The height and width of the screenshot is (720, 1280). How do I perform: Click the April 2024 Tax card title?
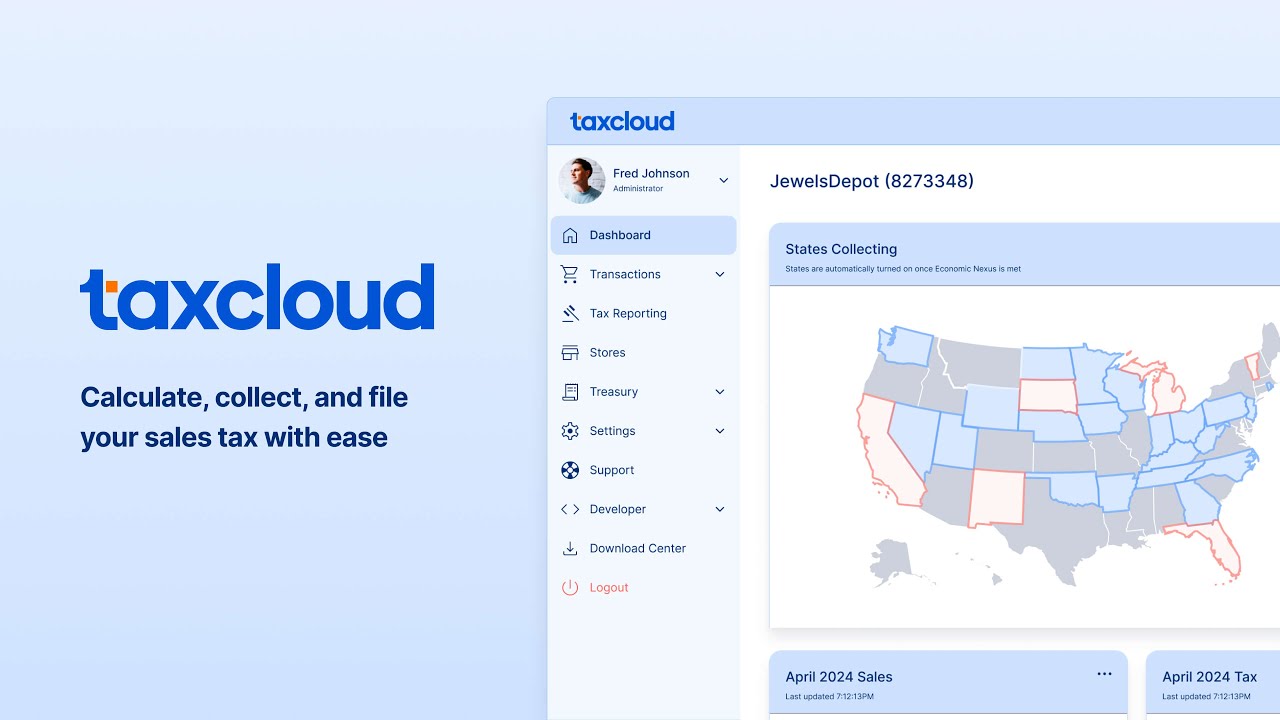pos(1210,677)
